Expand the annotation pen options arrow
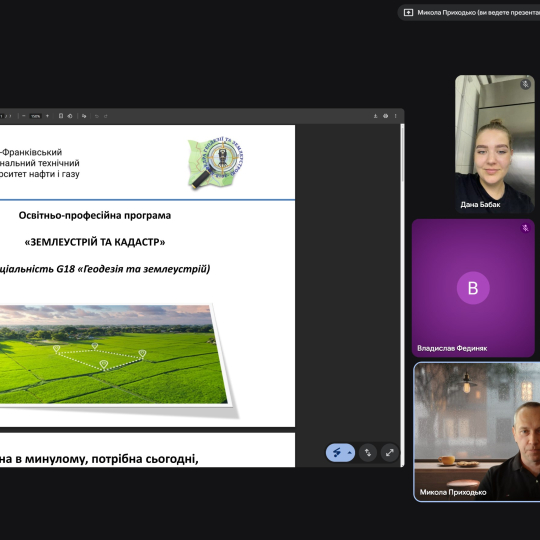540x540 pixels. point(350,453)
